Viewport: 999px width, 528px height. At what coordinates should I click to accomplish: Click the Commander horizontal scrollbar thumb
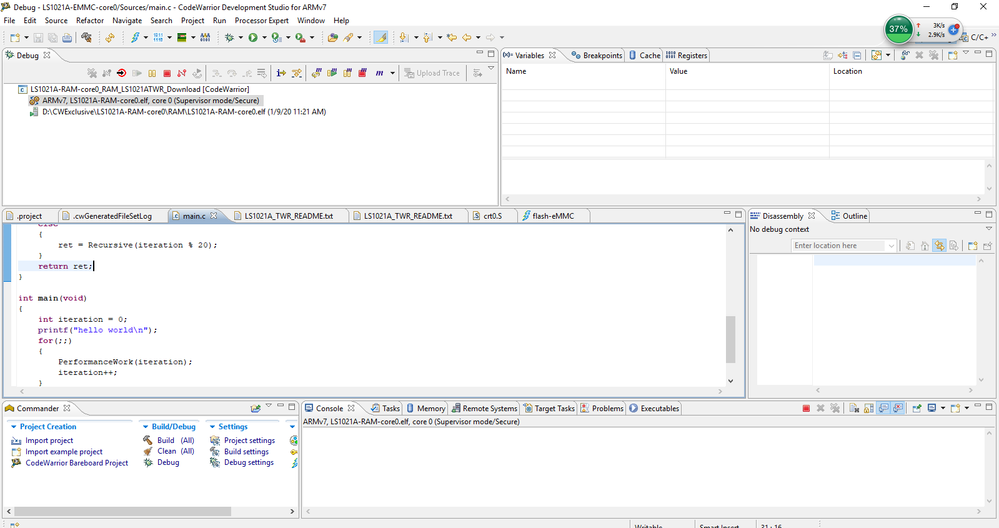122,511
